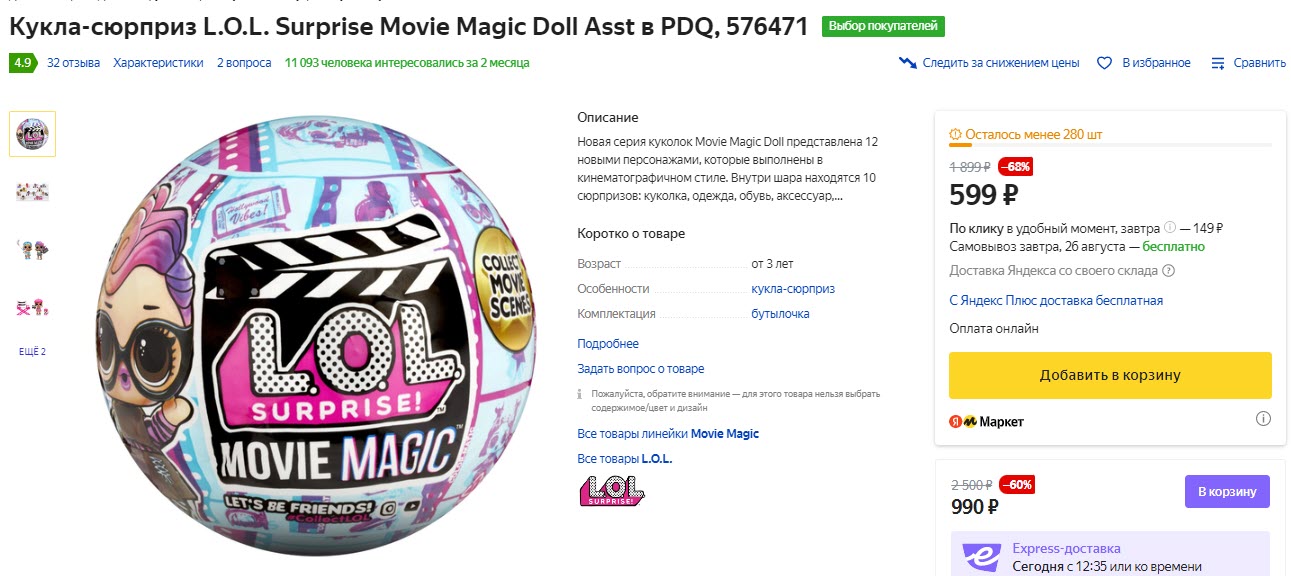
Task: Open the info icon beside Яндекс Маркет
Action: click(x=1263, y=420)
